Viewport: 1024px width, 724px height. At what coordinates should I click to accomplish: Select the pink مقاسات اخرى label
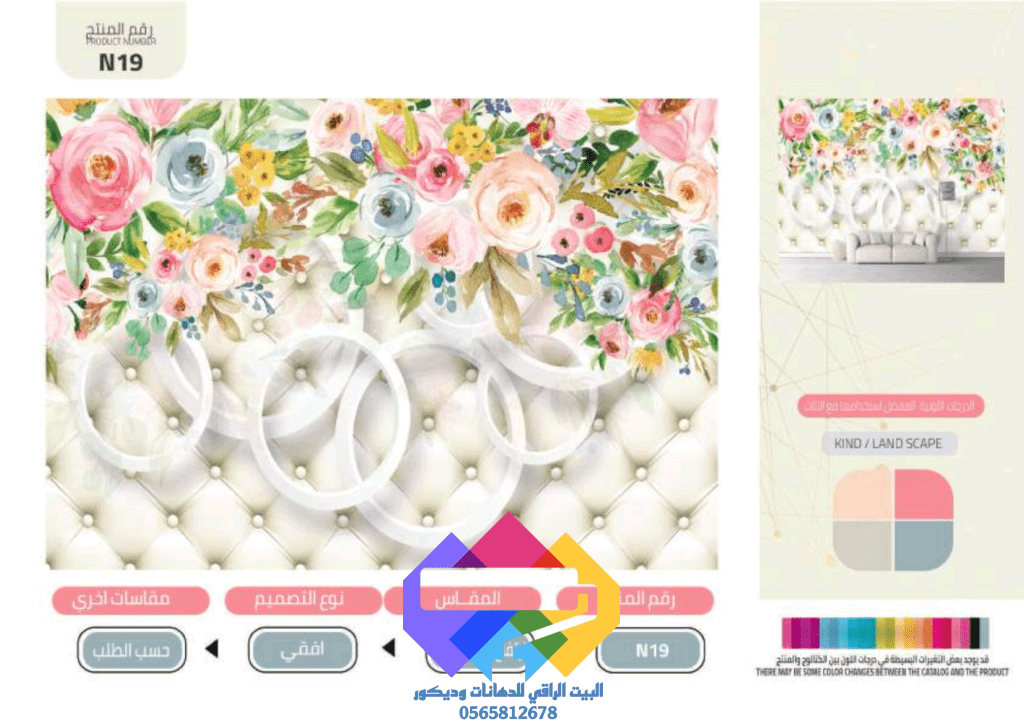(x=131, y=599)
